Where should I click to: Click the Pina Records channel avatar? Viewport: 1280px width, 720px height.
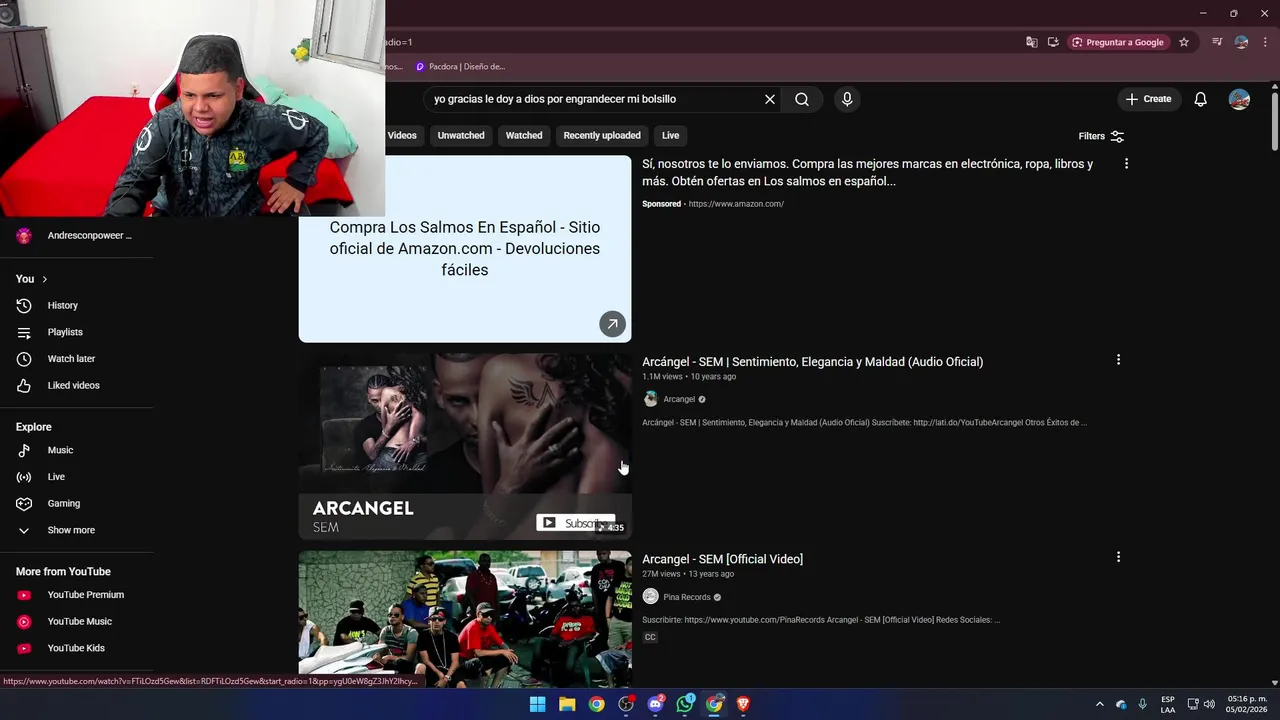pos(650,597)
